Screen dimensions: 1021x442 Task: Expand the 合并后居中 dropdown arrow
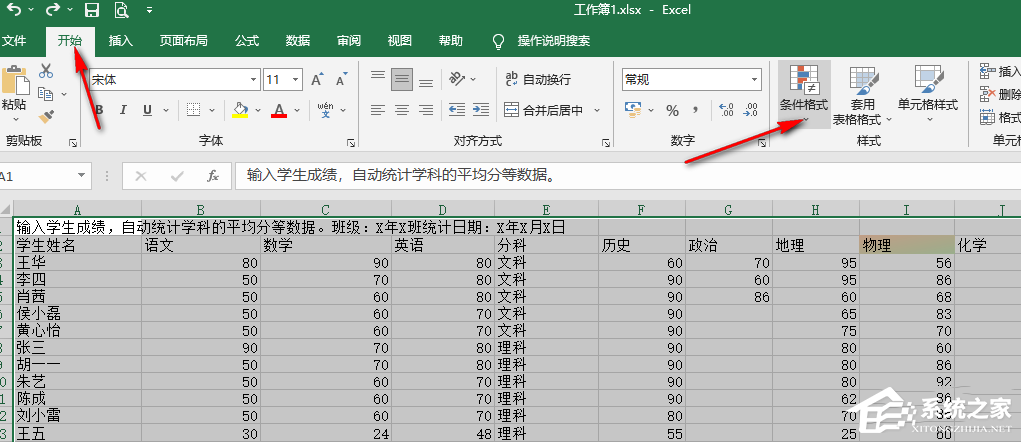tap(596, 110)
